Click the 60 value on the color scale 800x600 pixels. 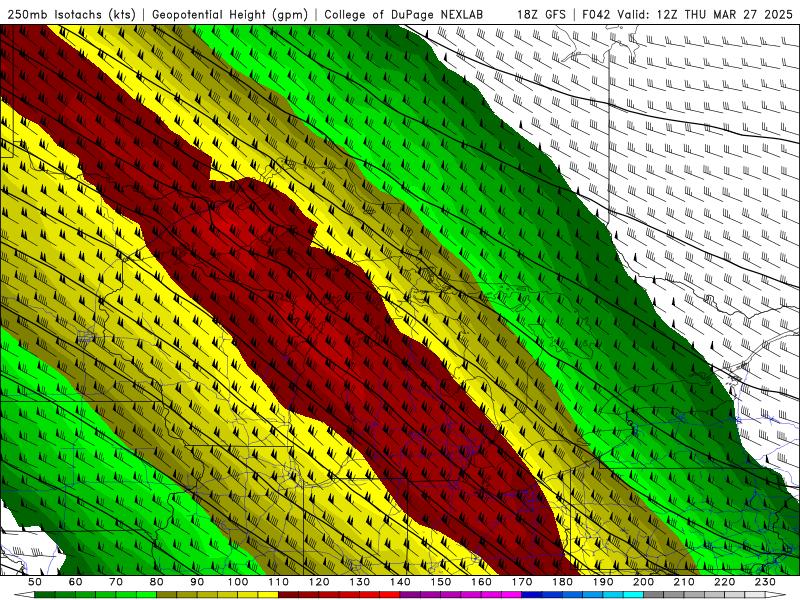[75, 582]
